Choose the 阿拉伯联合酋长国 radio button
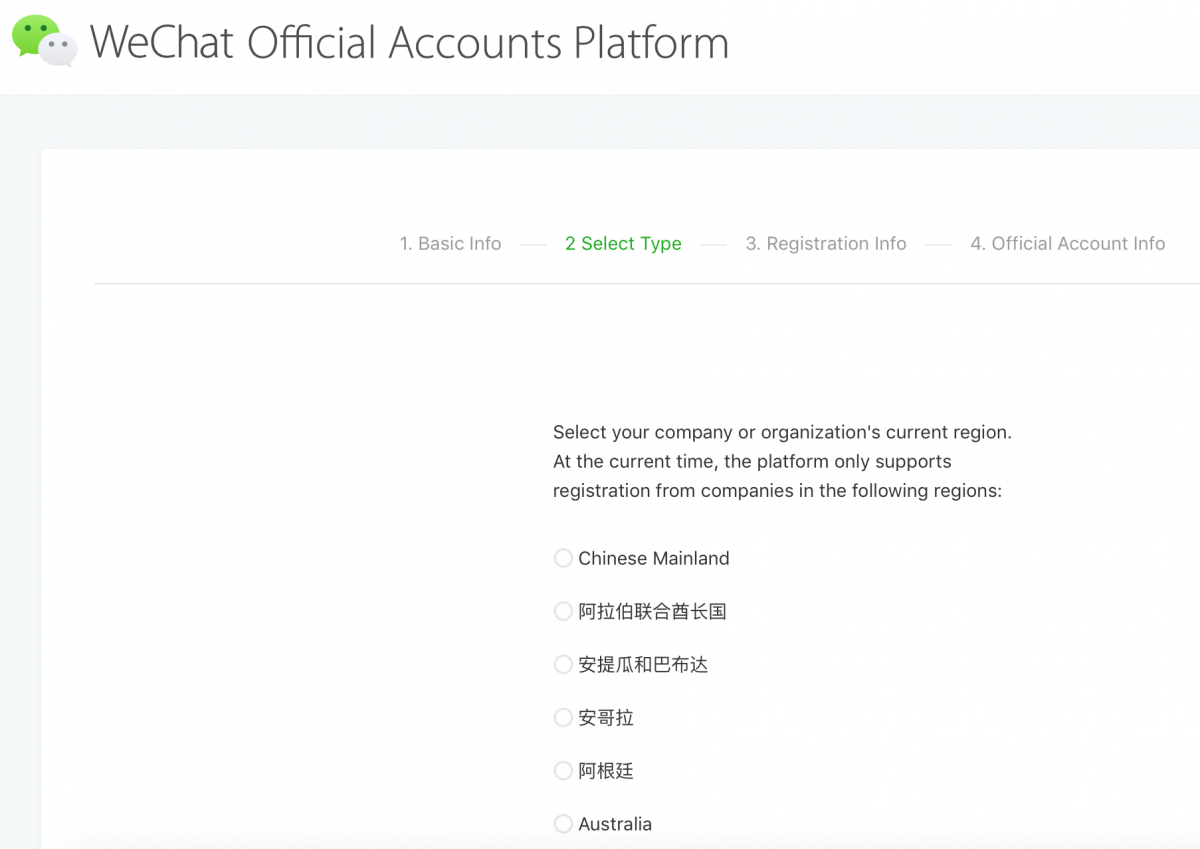1200x849 pixels. 563,611
